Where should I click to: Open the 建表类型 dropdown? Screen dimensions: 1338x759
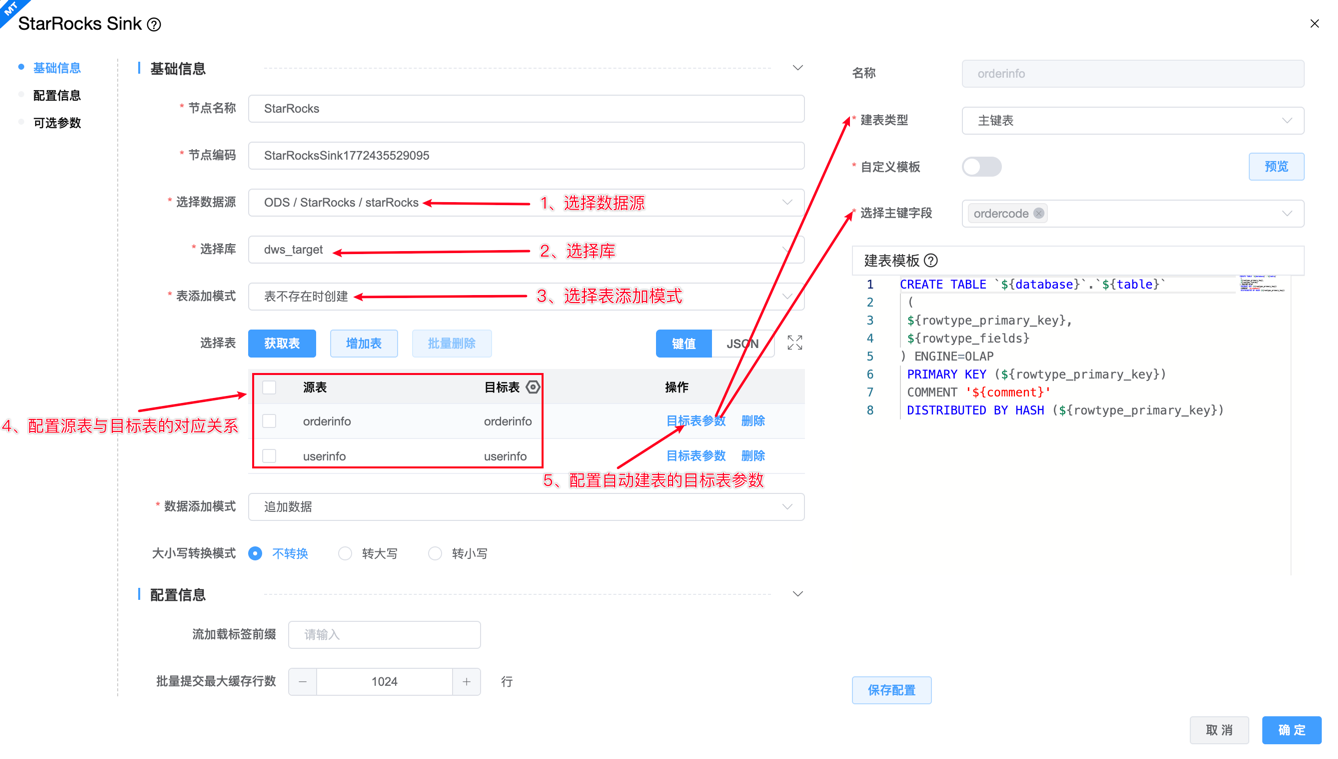1132,121
